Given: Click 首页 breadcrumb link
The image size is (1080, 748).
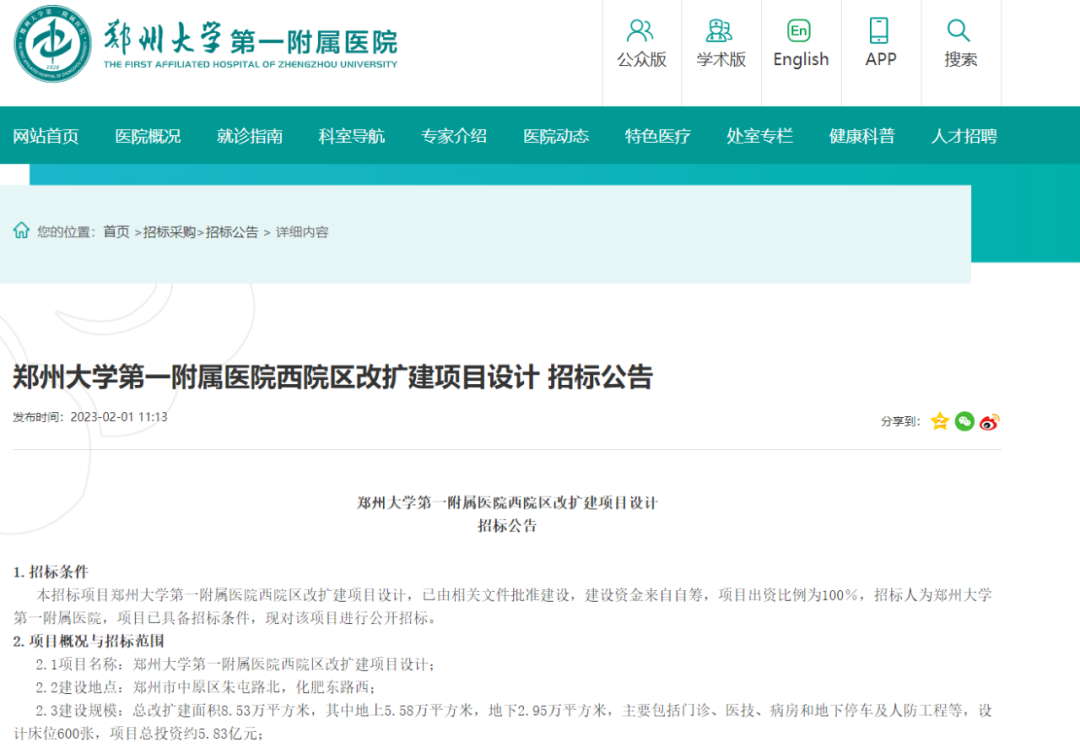Looking at the screenshot, I should click(x=116, y=232).
